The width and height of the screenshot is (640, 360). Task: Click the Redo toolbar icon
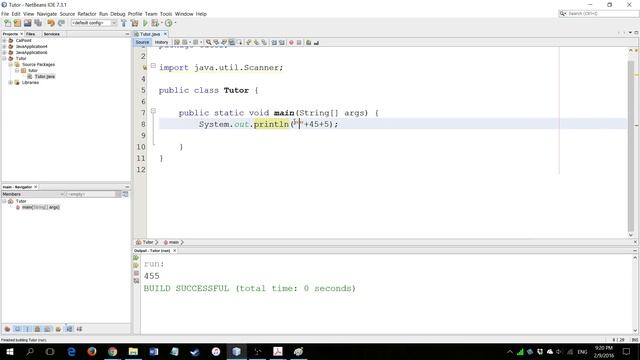61,23
